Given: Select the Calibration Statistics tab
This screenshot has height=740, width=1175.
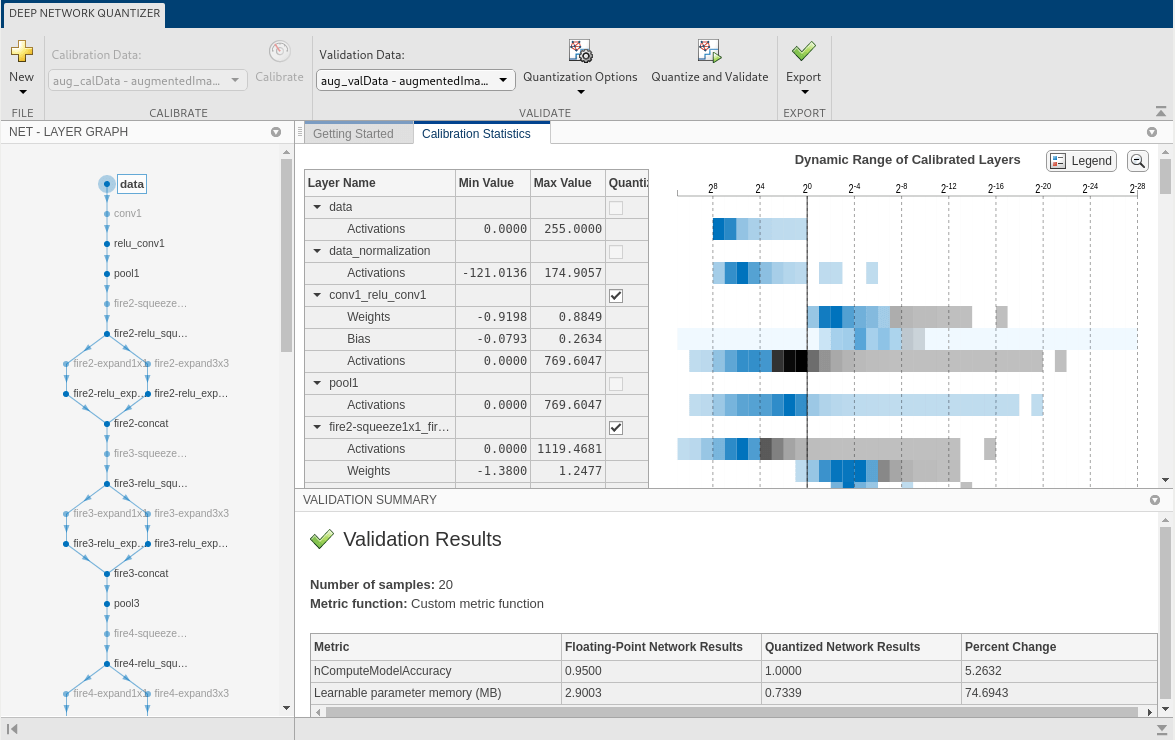Looking at the screenshot, I should [476, 134].
